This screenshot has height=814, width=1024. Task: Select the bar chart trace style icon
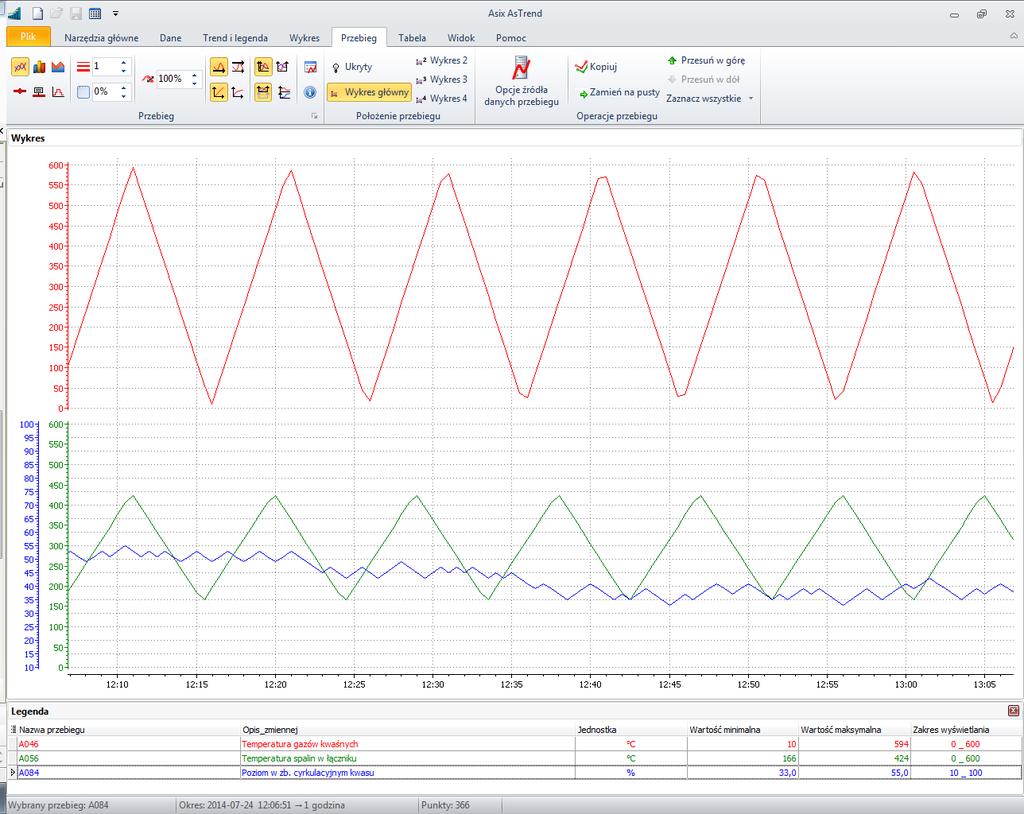tap(39, 67)
